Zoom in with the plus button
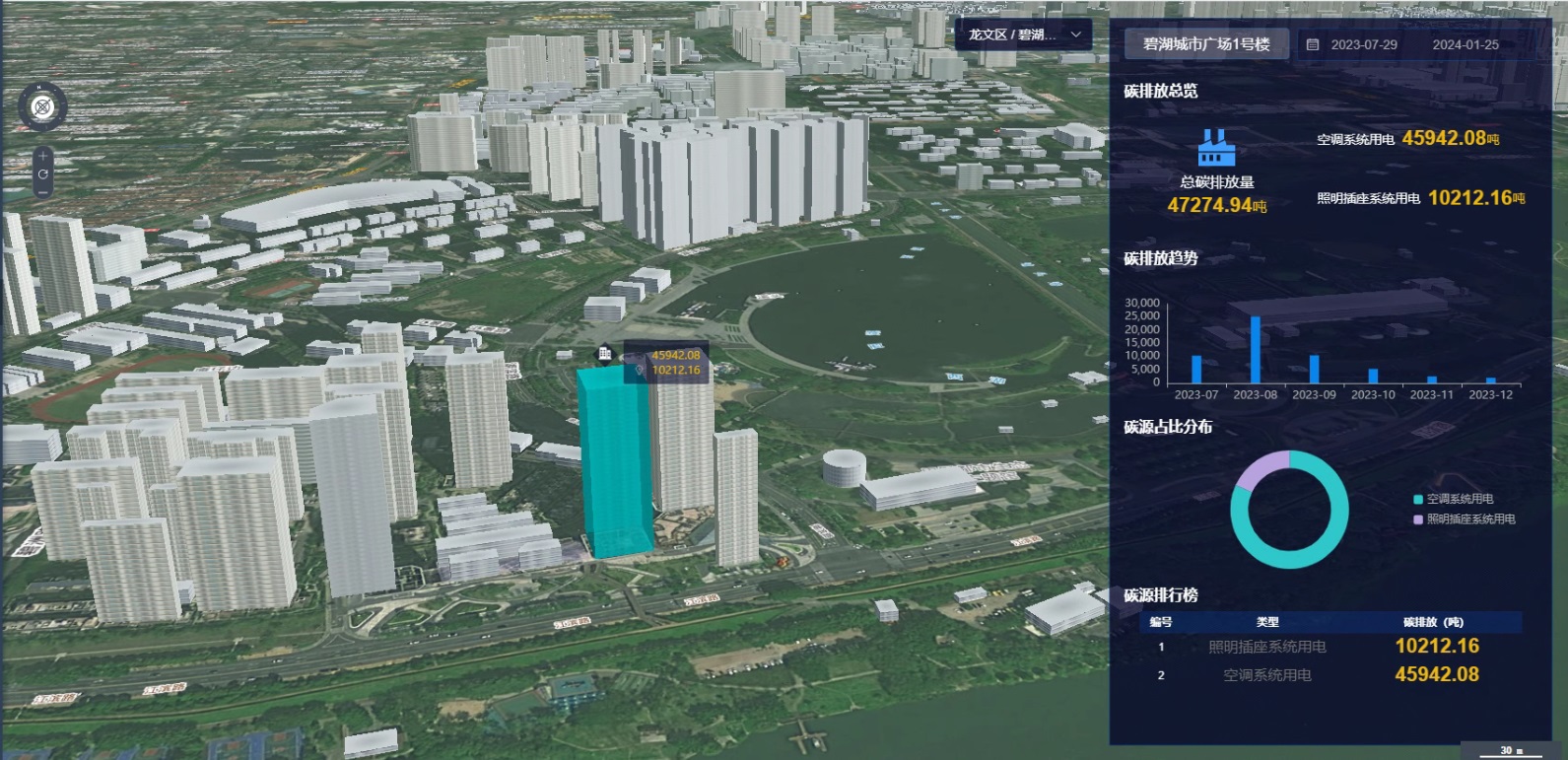 coord(42,157)
